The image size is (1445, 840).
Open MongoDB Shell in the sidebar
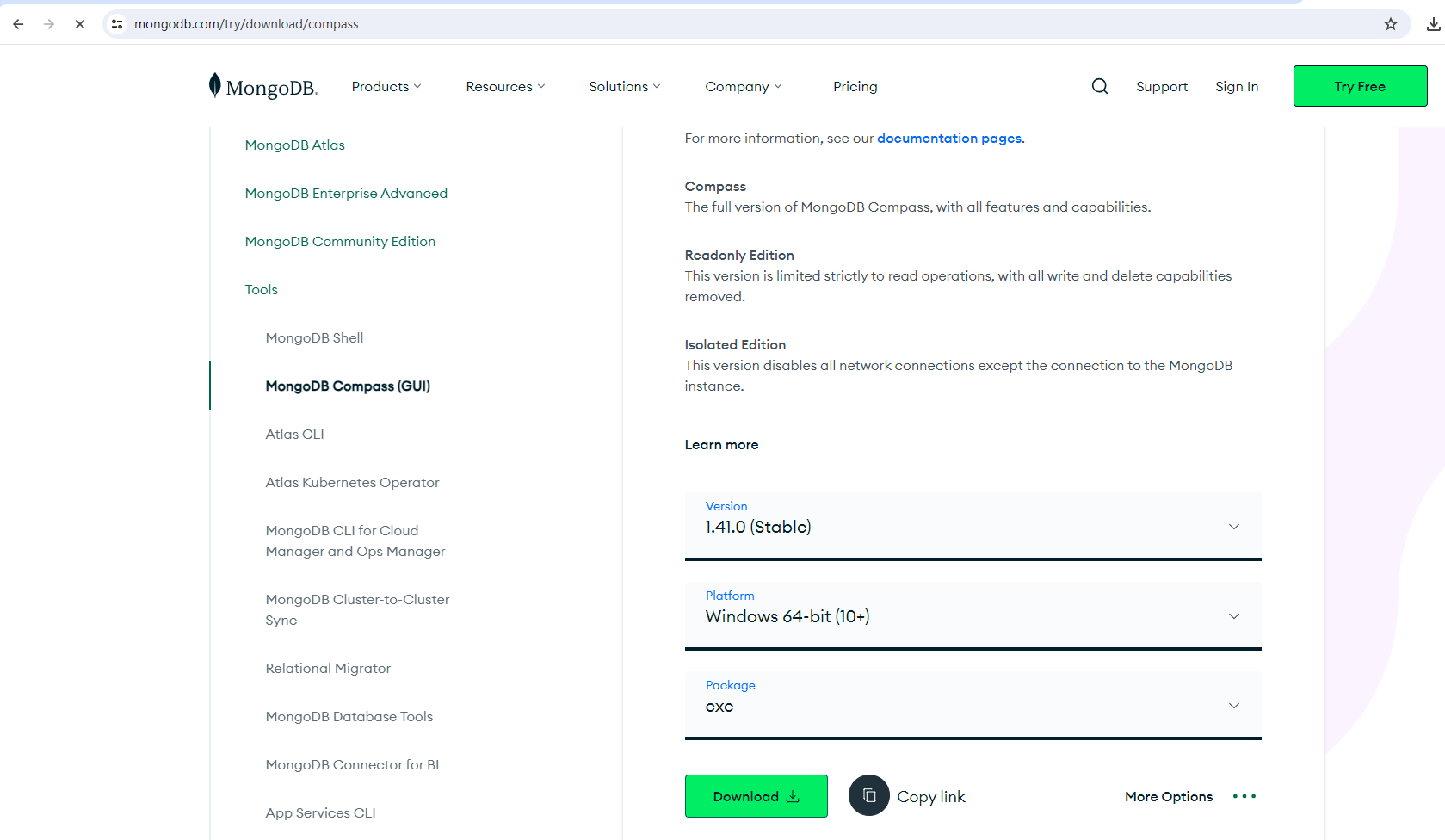click(314, 337)
